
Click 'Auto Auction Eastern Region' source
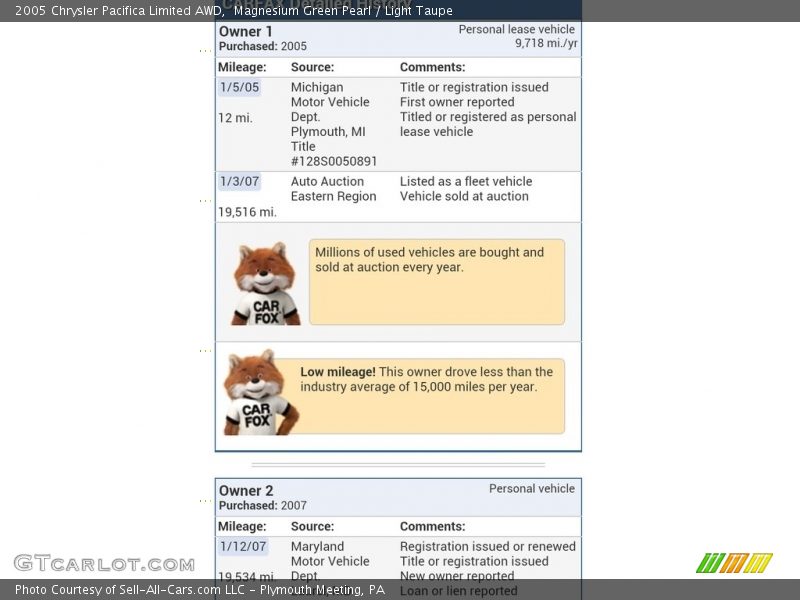(x=334, y=189)
